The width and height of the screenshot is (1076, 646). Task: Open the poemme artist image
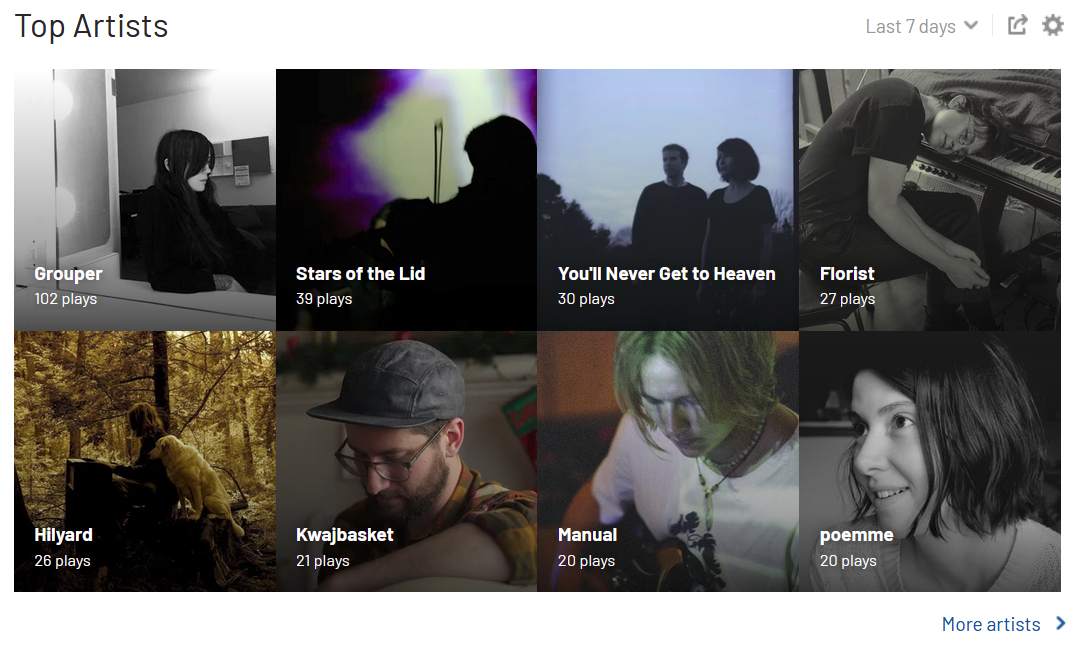930,461
